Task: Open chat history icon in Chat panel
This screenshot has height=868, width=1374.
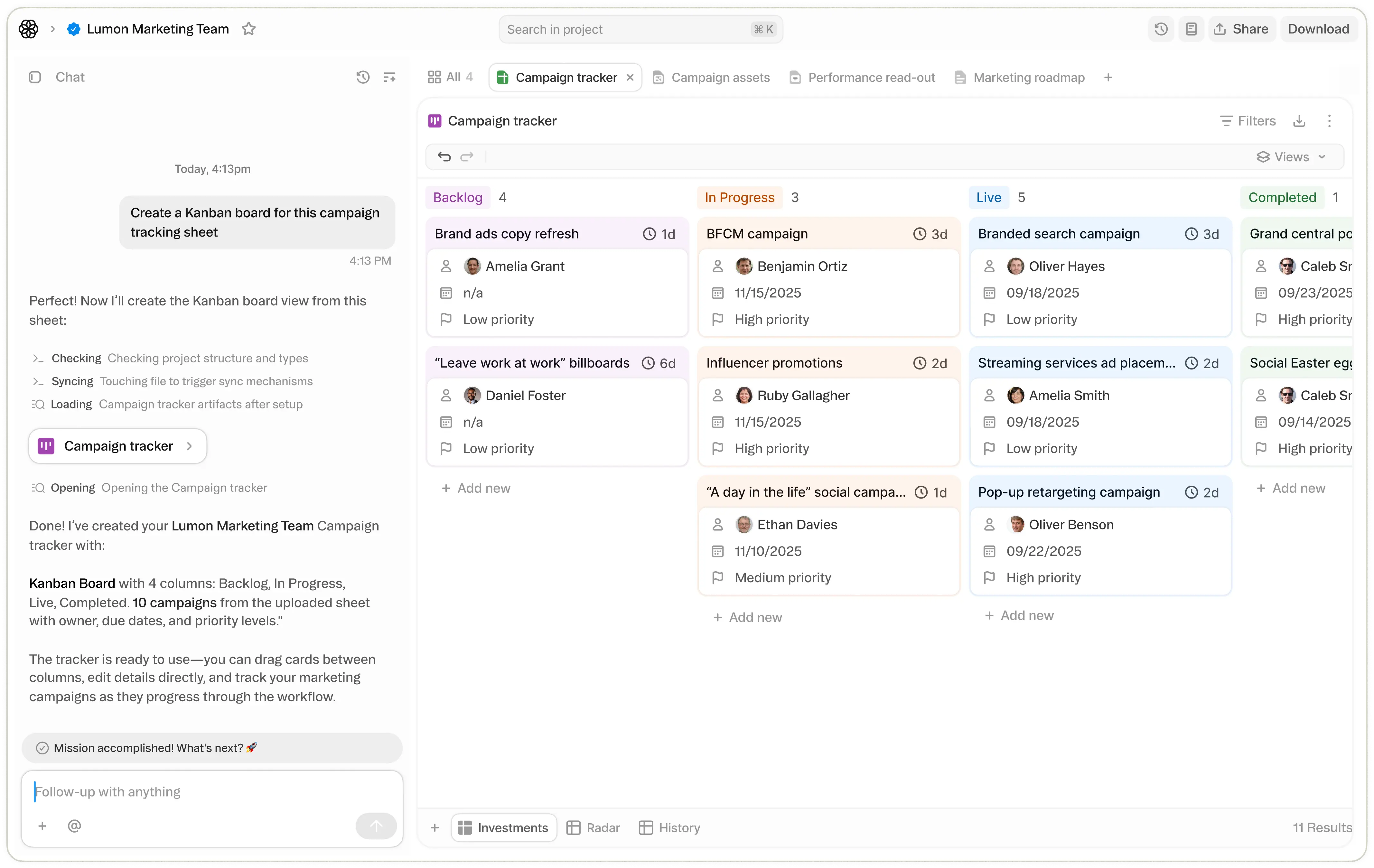Action: (x=363, y=77)
